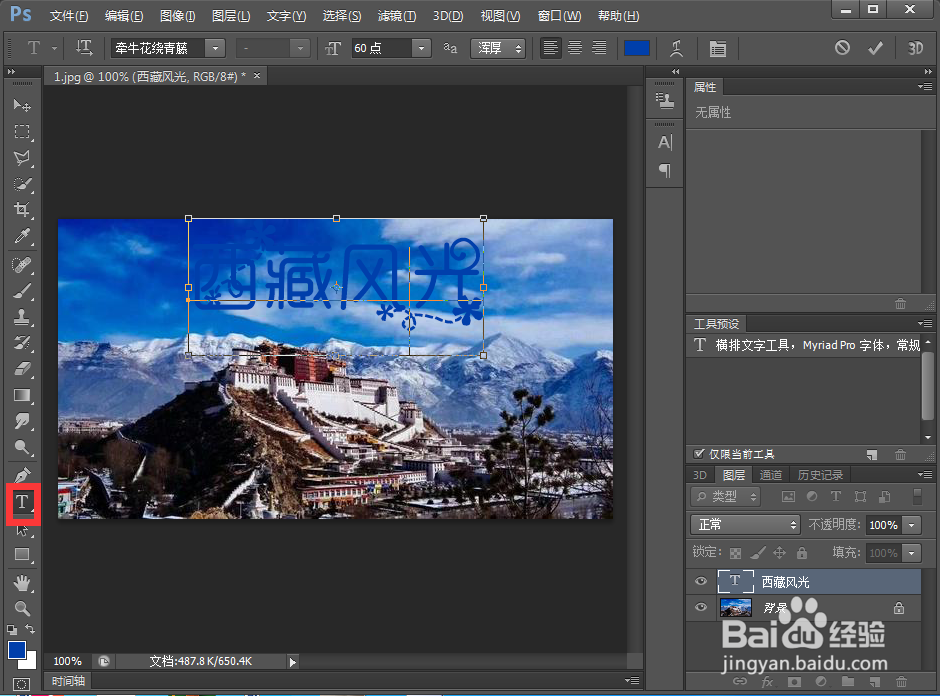Image resolution: width=940 pixels, height=696 pixels.
Task: Select the Quick Selection tool
Action: pyautogui.click(x=22, y=184)
